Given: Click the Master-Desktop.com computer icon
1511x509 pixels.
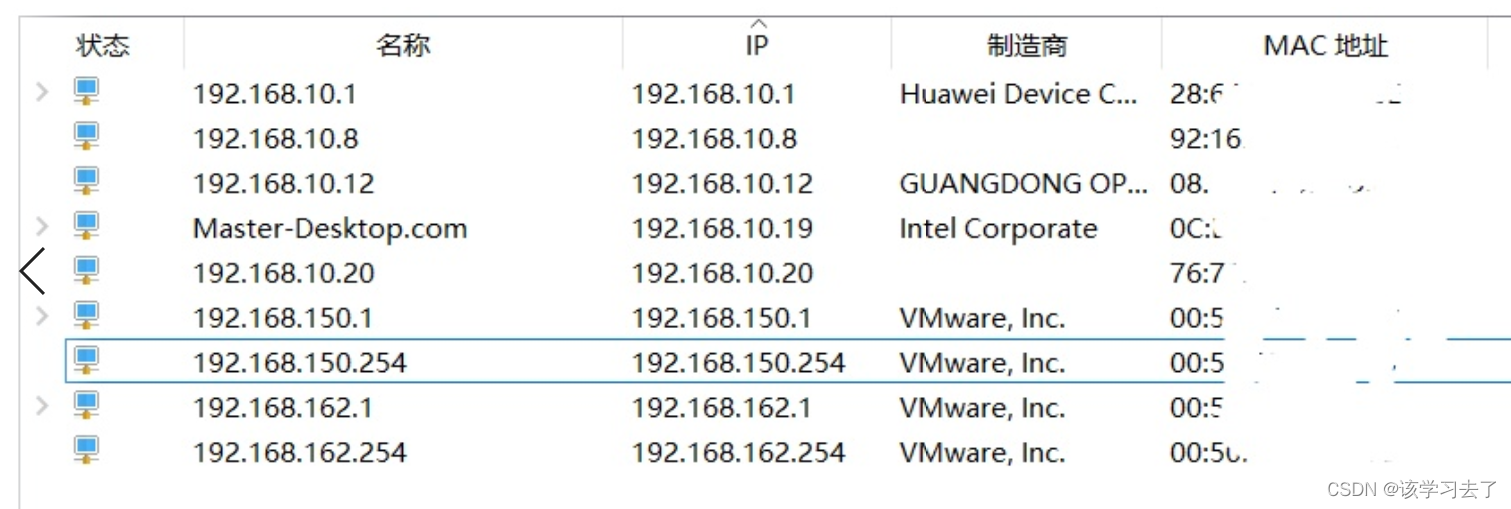Looking at the screenshot, I should (x=87, y=228).
